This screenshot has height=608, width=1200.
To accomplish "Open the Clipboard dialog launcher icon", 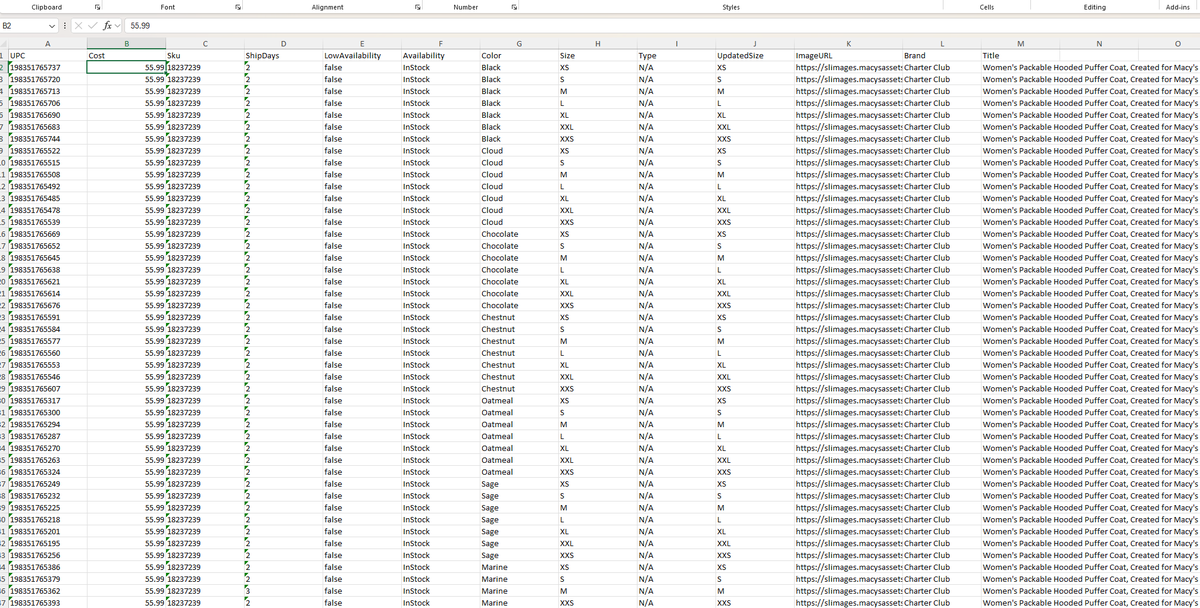I will tap(98, 7).
